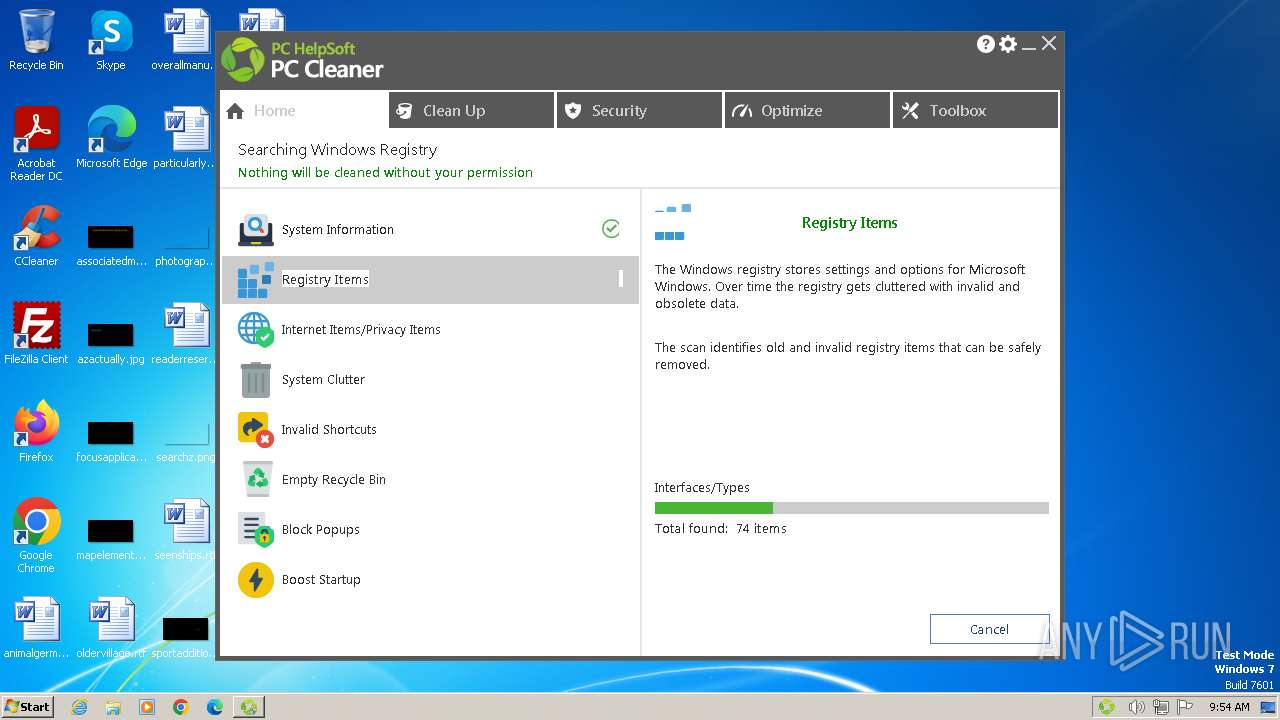Click the Interfaces/Types status label
Screen dimensions: 1280x720
(x=702, y=488)
